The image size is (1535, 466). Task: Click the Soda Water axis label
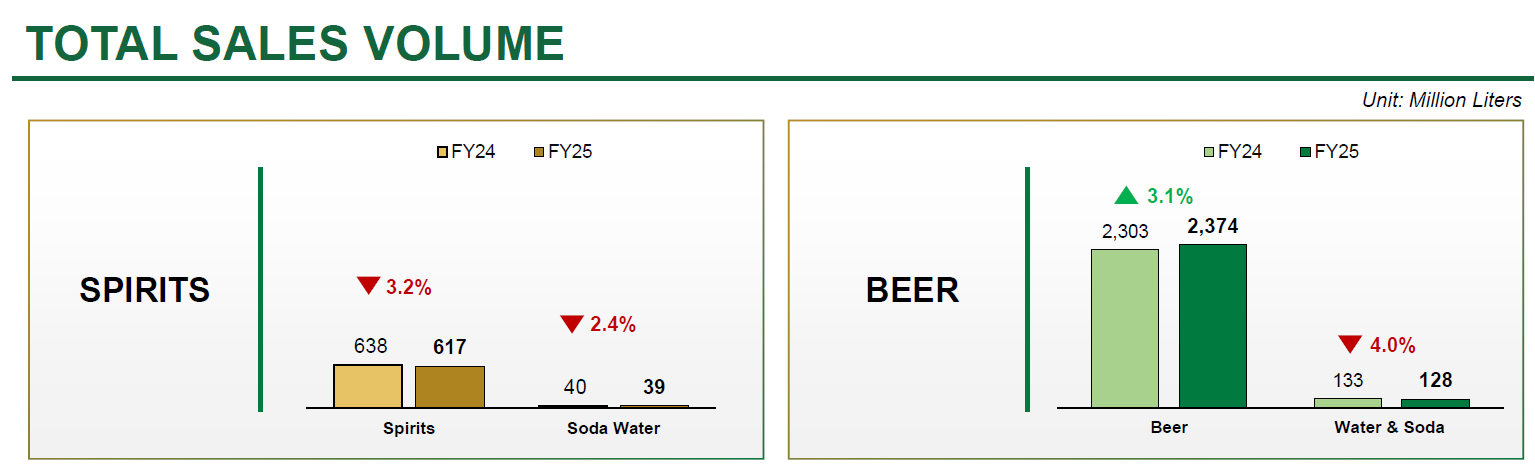[x=613, y=428]
